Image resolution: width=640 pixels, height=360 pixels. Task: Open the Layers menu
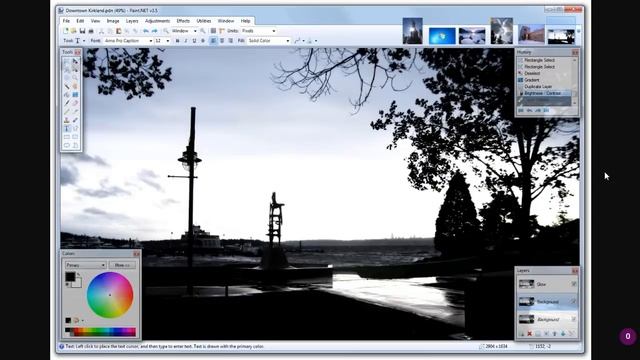click(132, 21)
